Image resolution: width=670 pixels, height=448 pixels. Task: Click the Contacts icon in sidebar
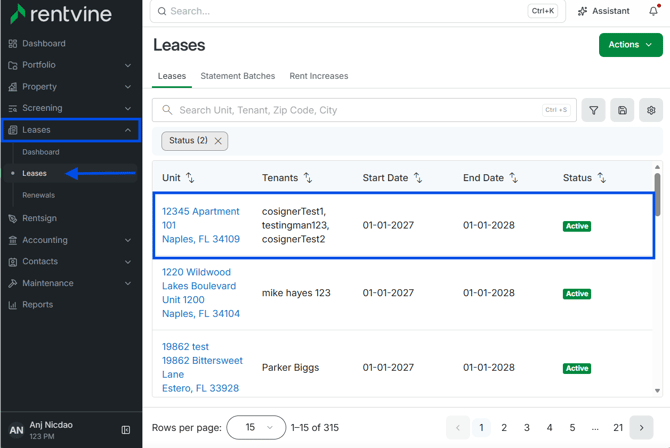tap(13, 262)
